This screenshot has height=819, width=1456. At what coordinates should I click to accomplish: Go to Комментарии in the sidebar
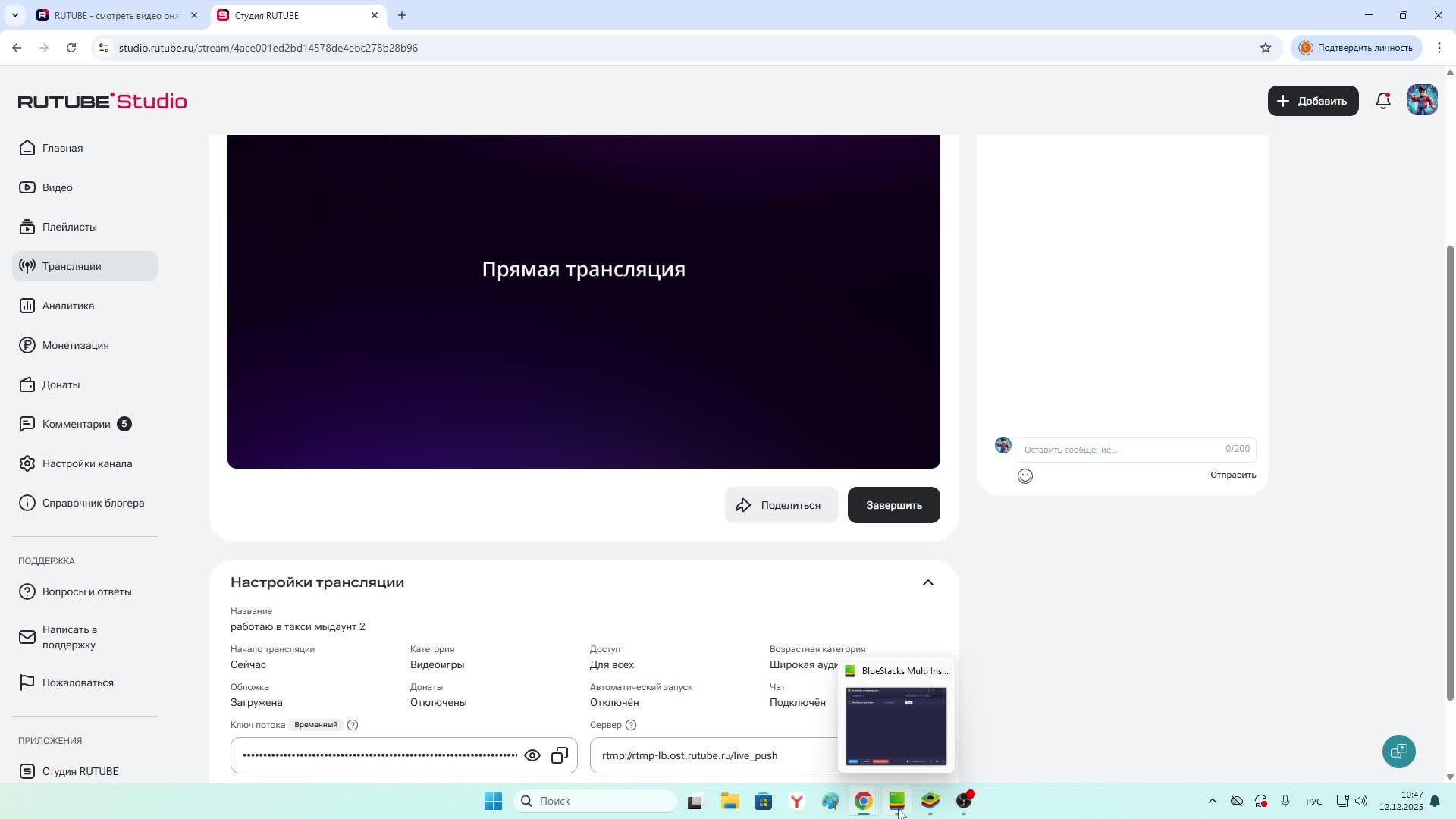click(x=76, y=424)
